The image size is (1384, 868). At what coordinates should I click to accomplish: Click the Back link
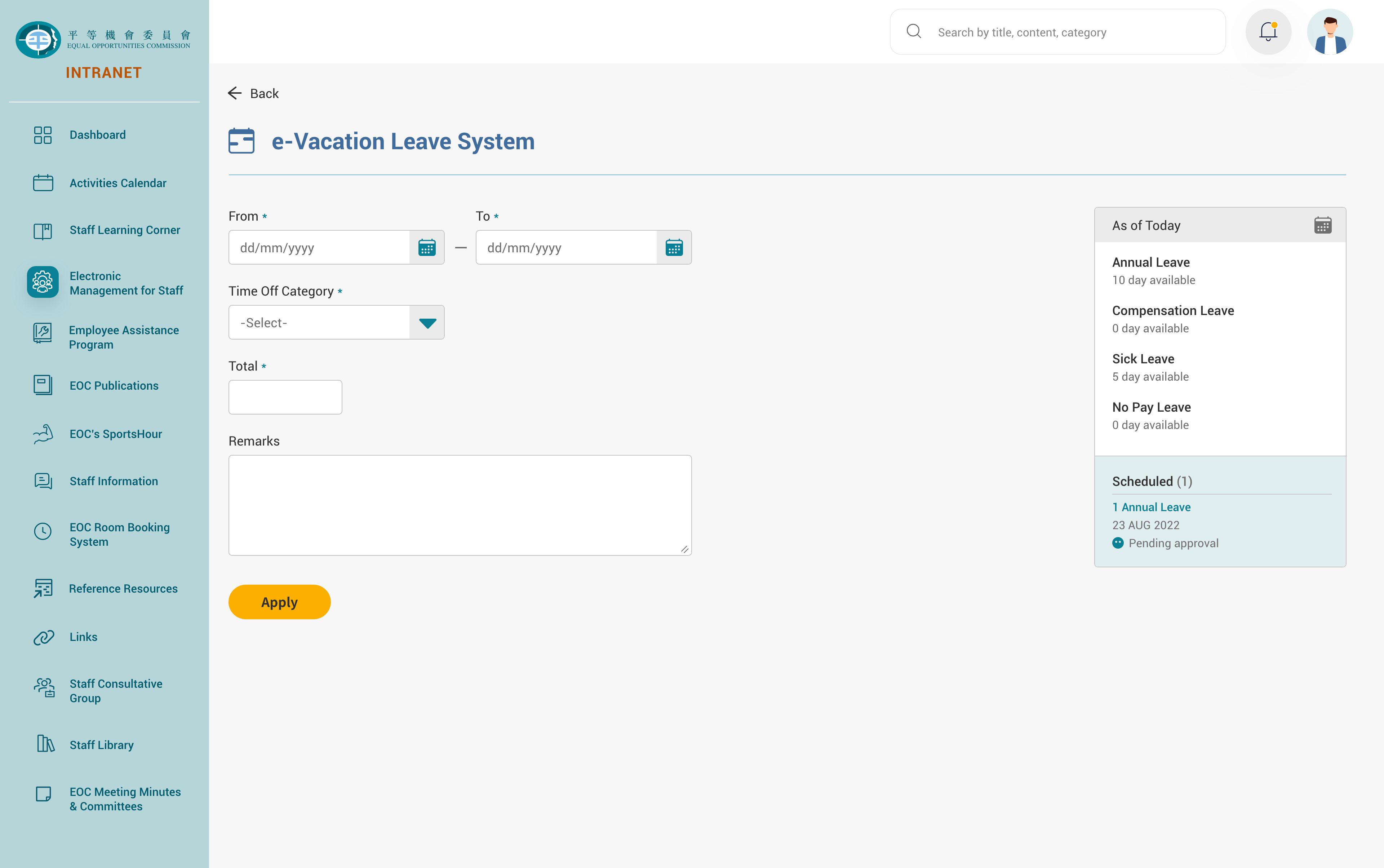pyautogui.click(x=264, y=94)
